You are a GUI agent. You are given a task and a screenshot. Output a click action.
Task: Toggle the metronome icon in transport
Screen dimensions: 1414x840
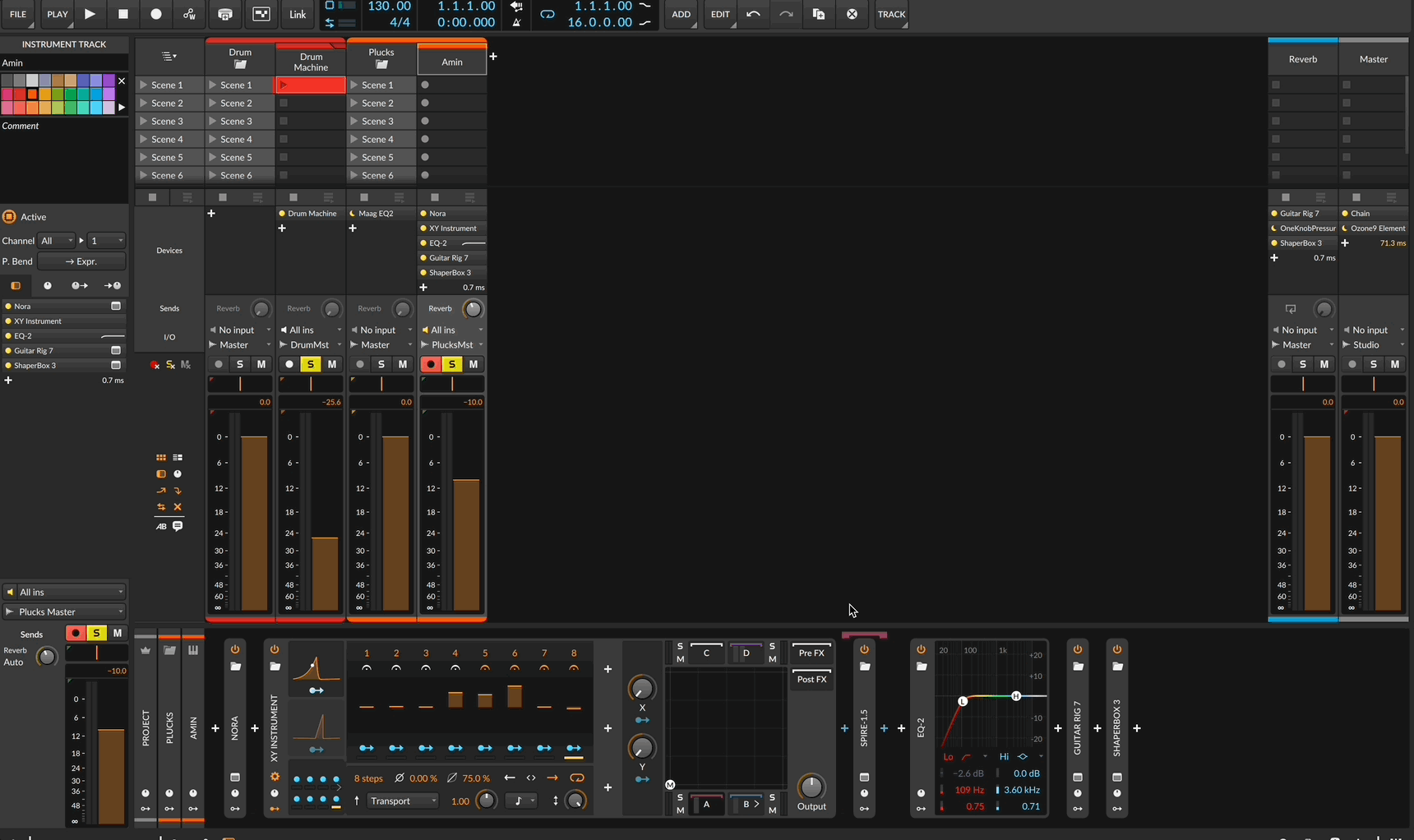(x=516, y=22)
